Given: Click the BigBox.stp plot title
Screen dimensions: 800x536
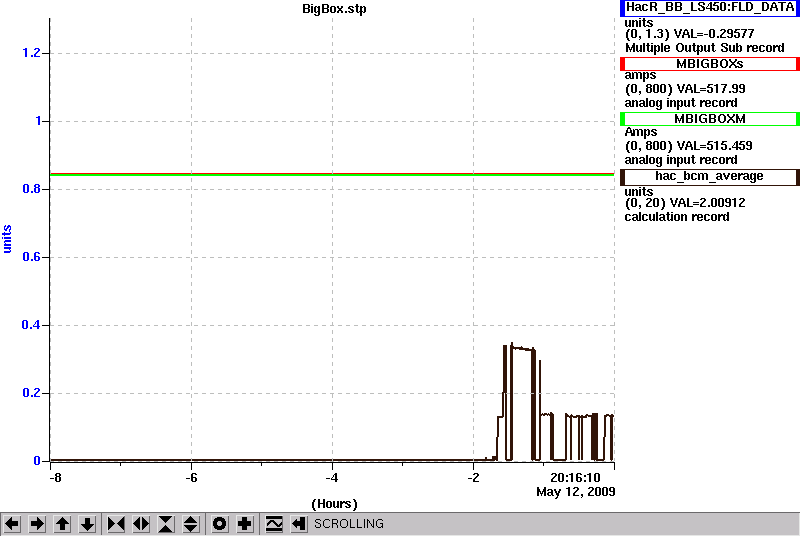Looking at the screenshot, I should pyautogui.click(x=334, y=9).
